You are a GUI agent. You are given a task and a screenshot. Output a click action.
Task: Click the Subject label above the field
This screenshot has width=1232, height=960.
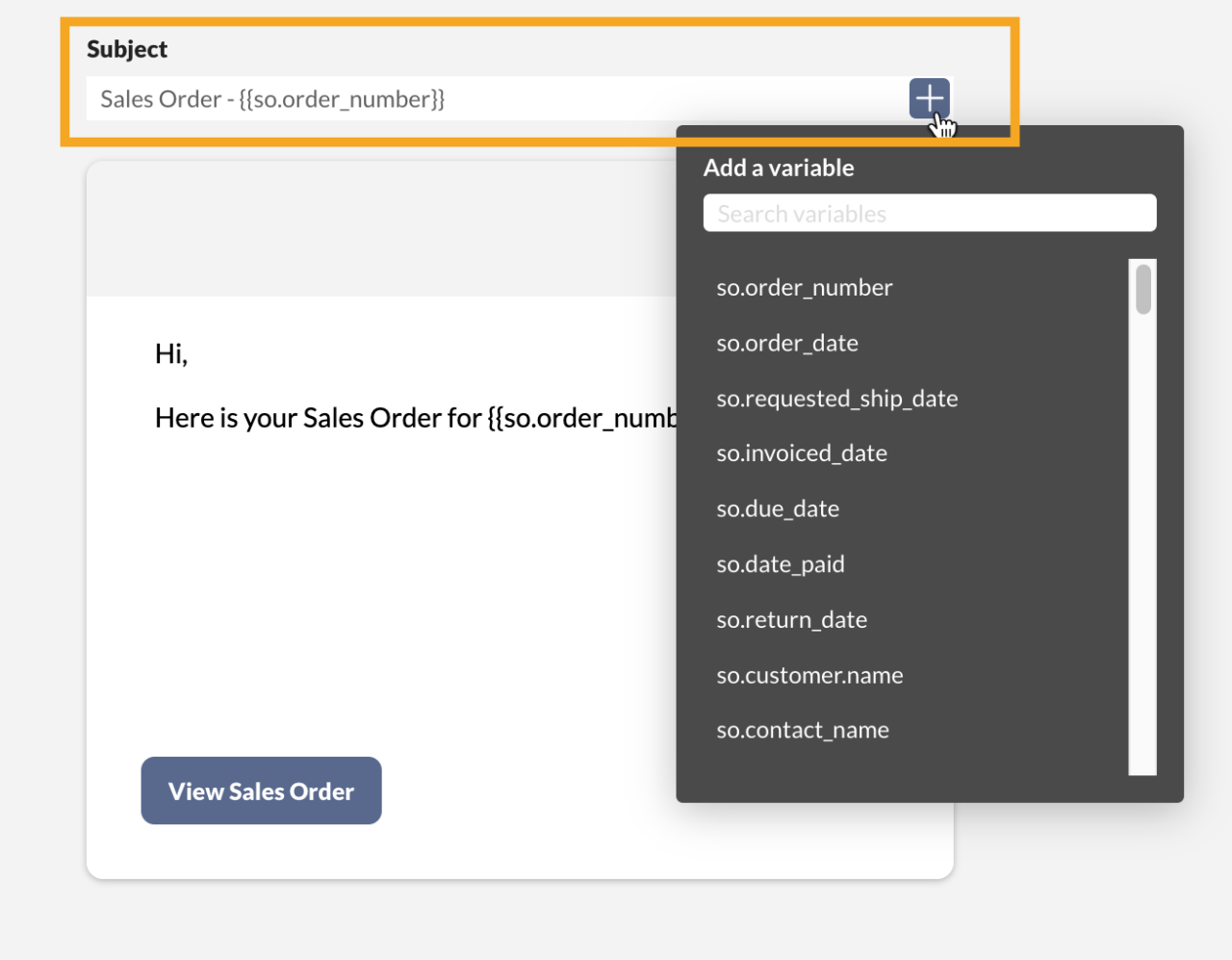point(126,48)
